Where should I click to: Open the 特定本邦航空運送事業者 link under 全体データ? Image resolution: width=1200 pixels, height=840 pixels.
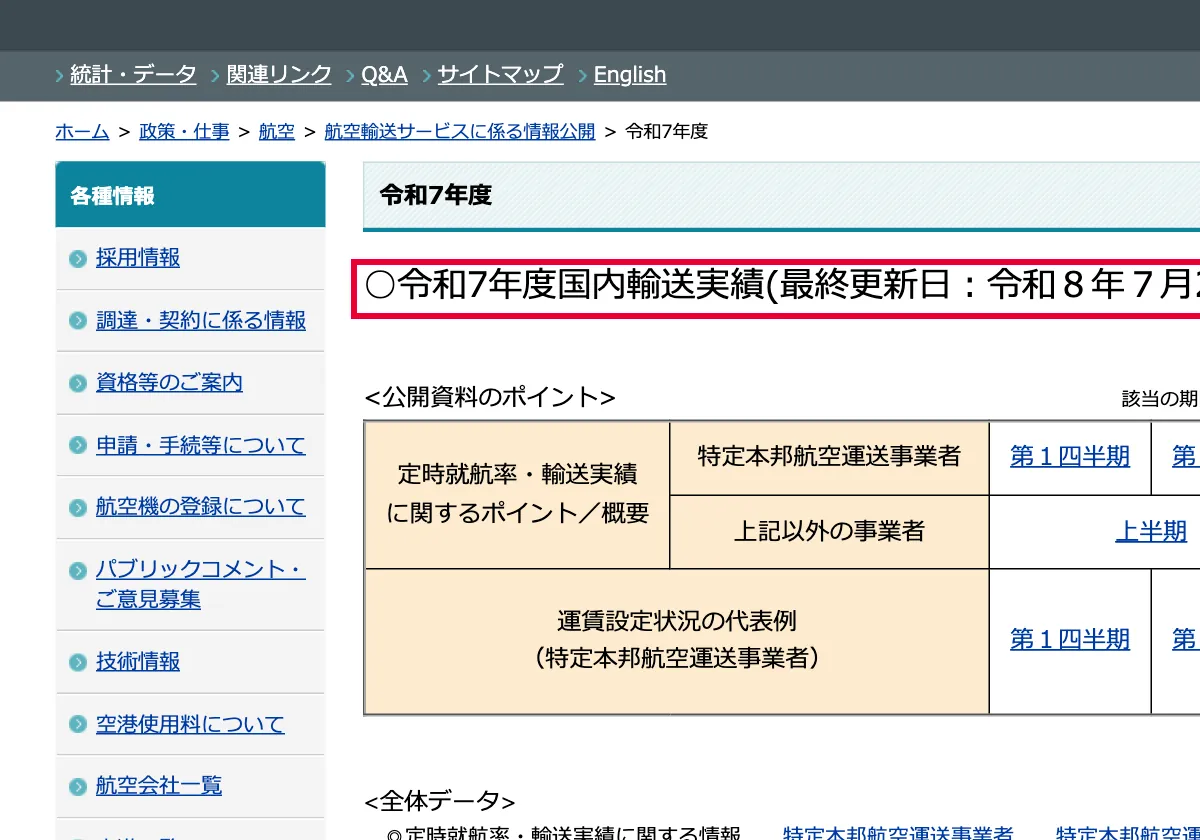tap(898, 833)
